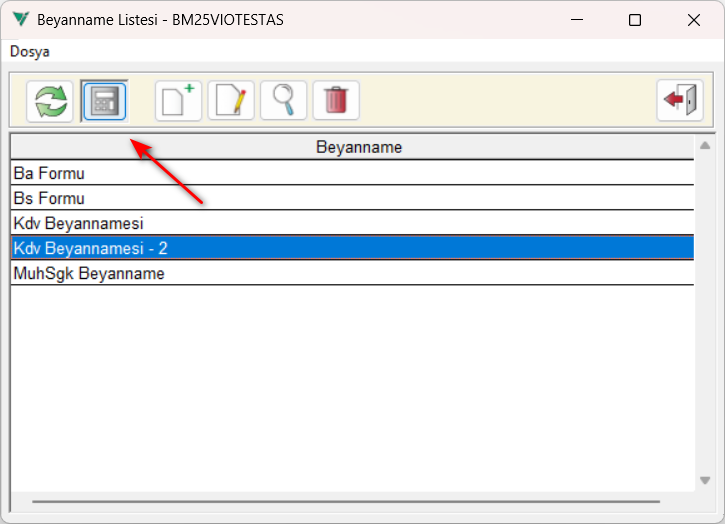Minimize the Beyanname Listesi window
725x524 pixels.
(x=577, y=20)
